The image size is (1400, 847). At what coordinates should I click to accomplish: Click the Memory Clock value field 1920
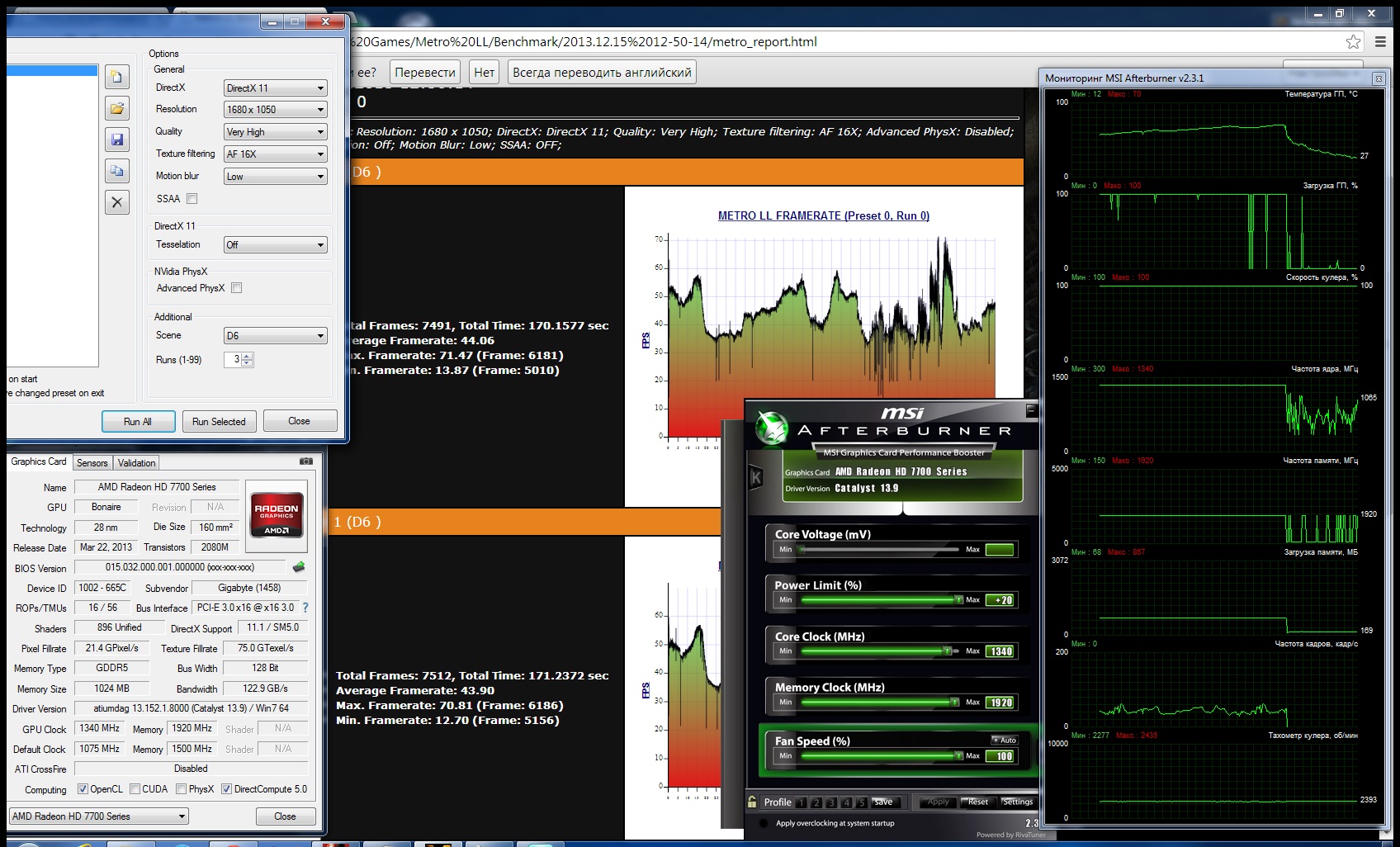(1000, 703)
